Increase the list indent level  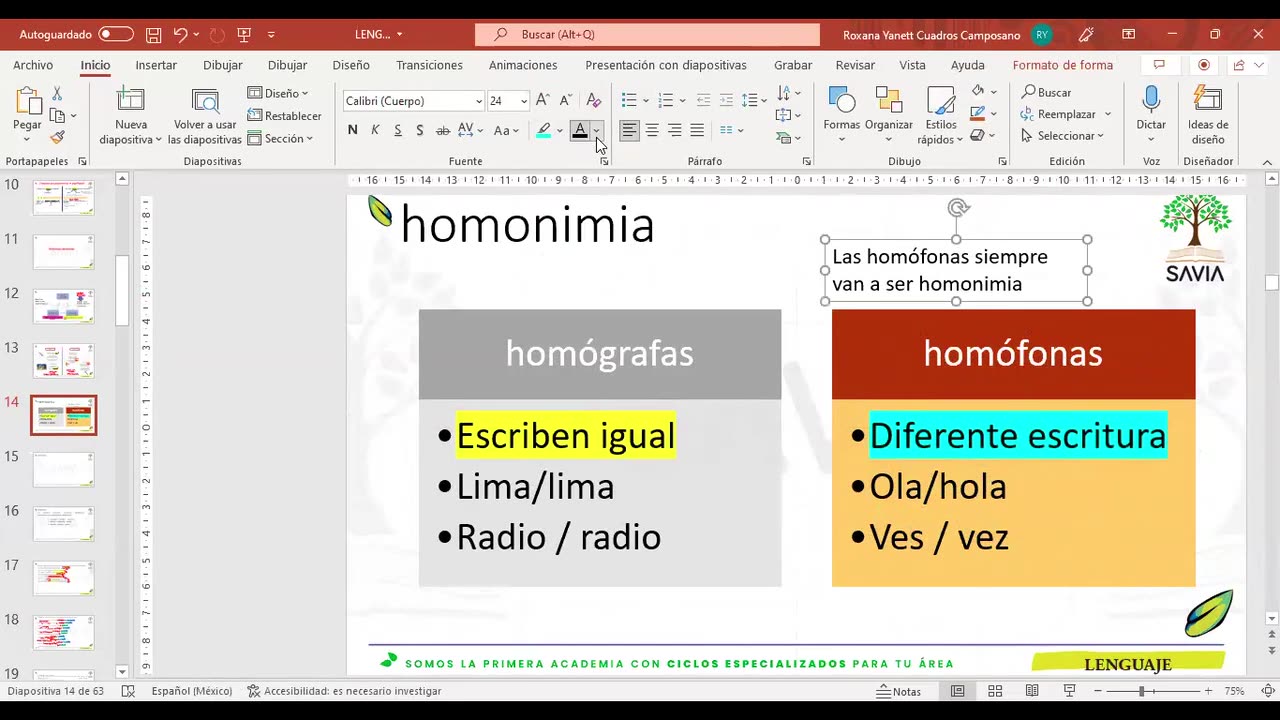coord(726,100)
